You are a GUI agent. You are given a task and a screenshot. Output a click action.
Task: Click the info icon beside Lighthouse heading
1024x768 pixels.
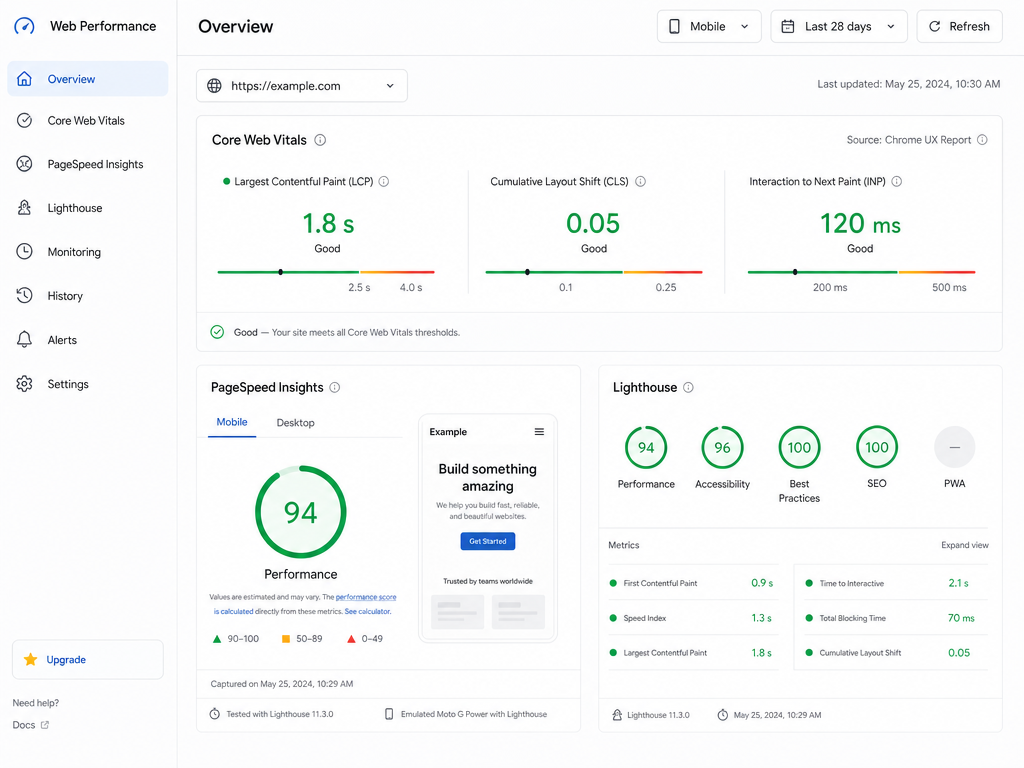point(688,387)
